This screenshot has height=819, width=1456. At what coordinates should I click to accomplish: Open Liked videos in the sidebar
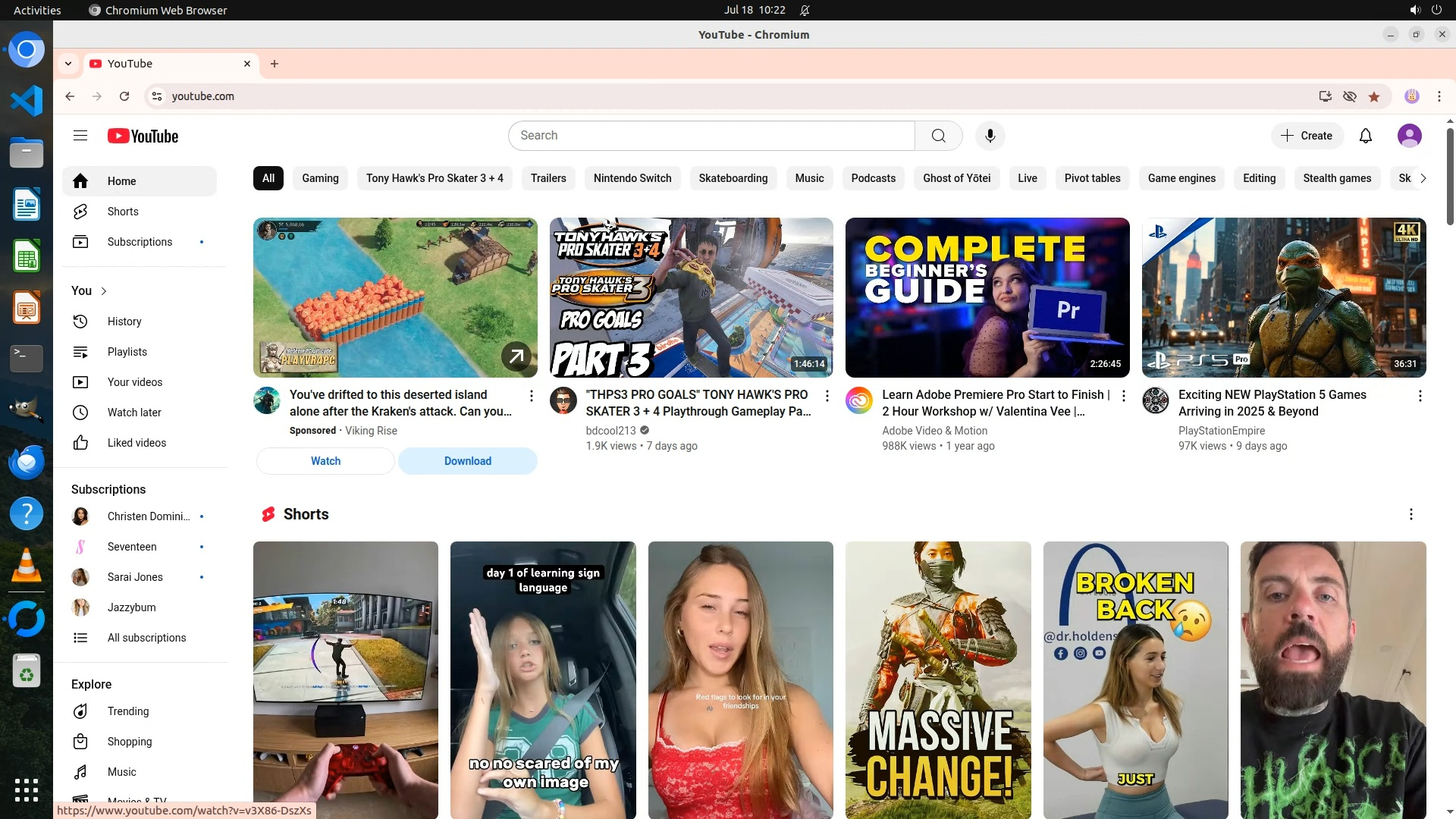[x=136, y=443]
